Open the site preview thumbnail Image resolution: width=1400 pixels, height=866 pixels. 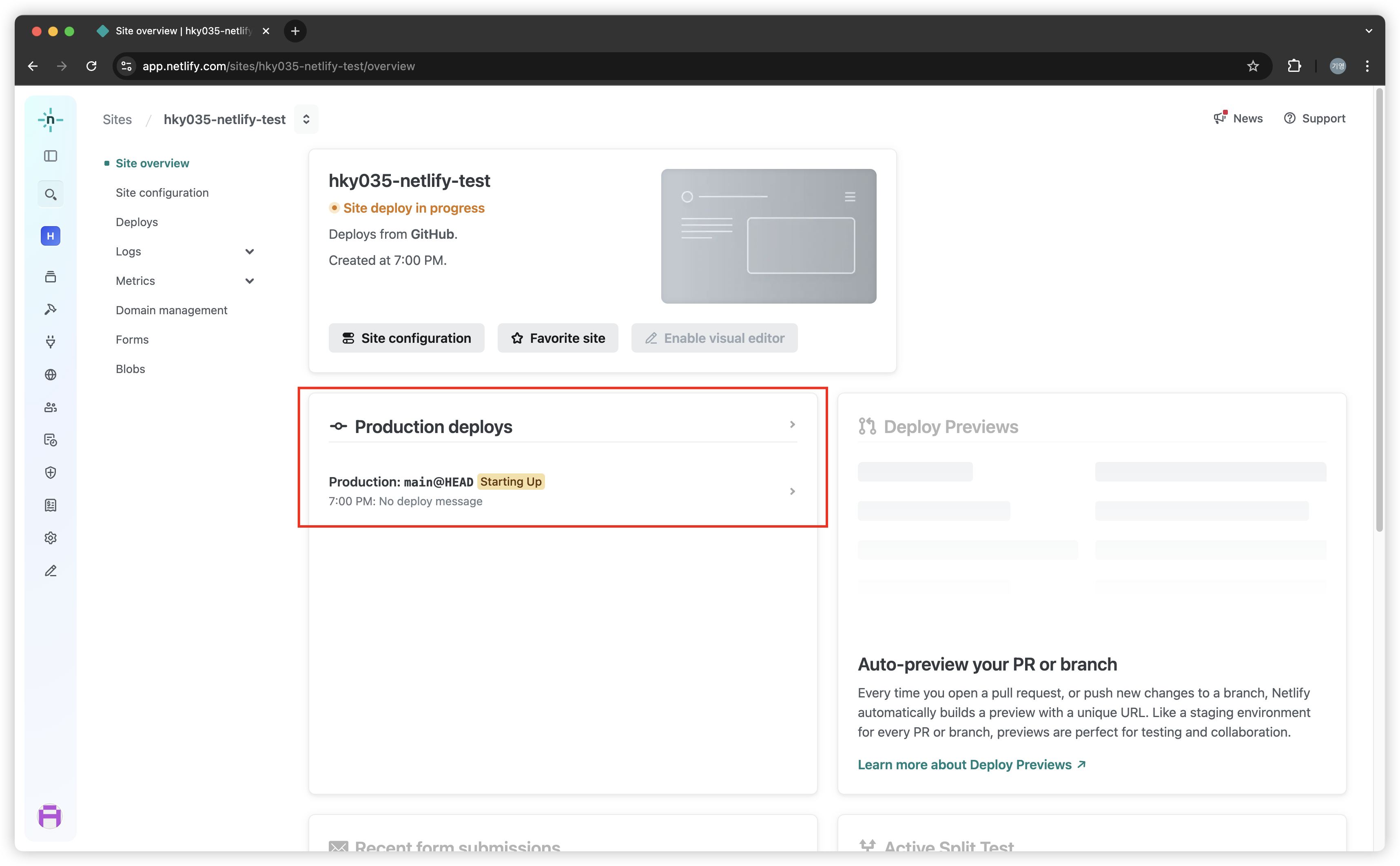tap(769, 236)
